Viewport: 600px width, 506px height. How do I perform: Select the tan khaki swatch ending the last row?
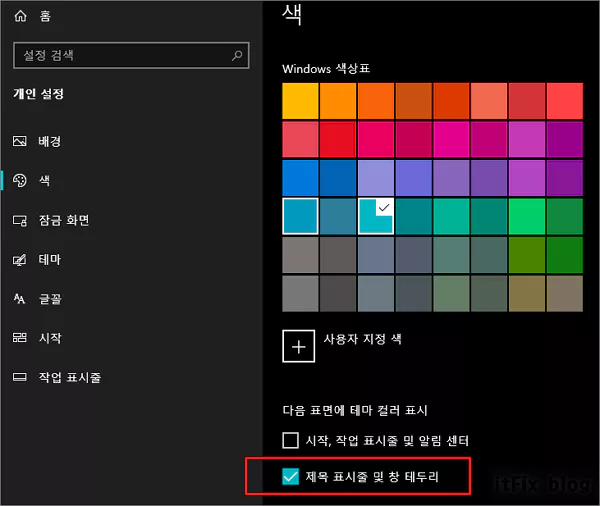pos(565,294)
